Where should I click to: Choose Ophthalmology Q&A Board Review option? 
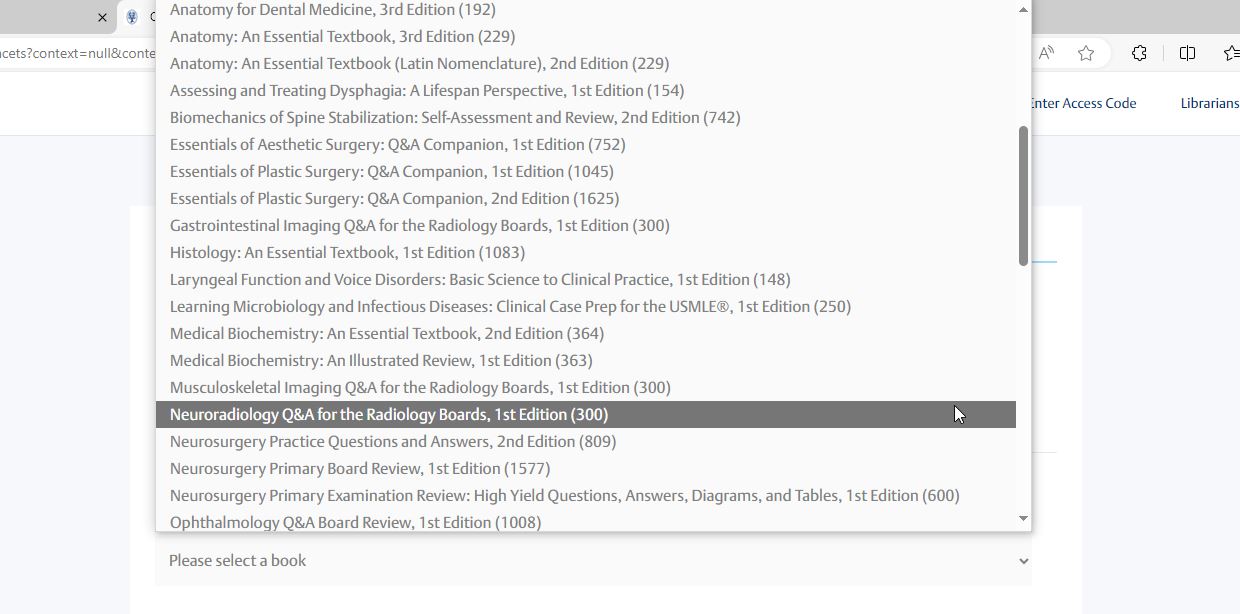355,522
